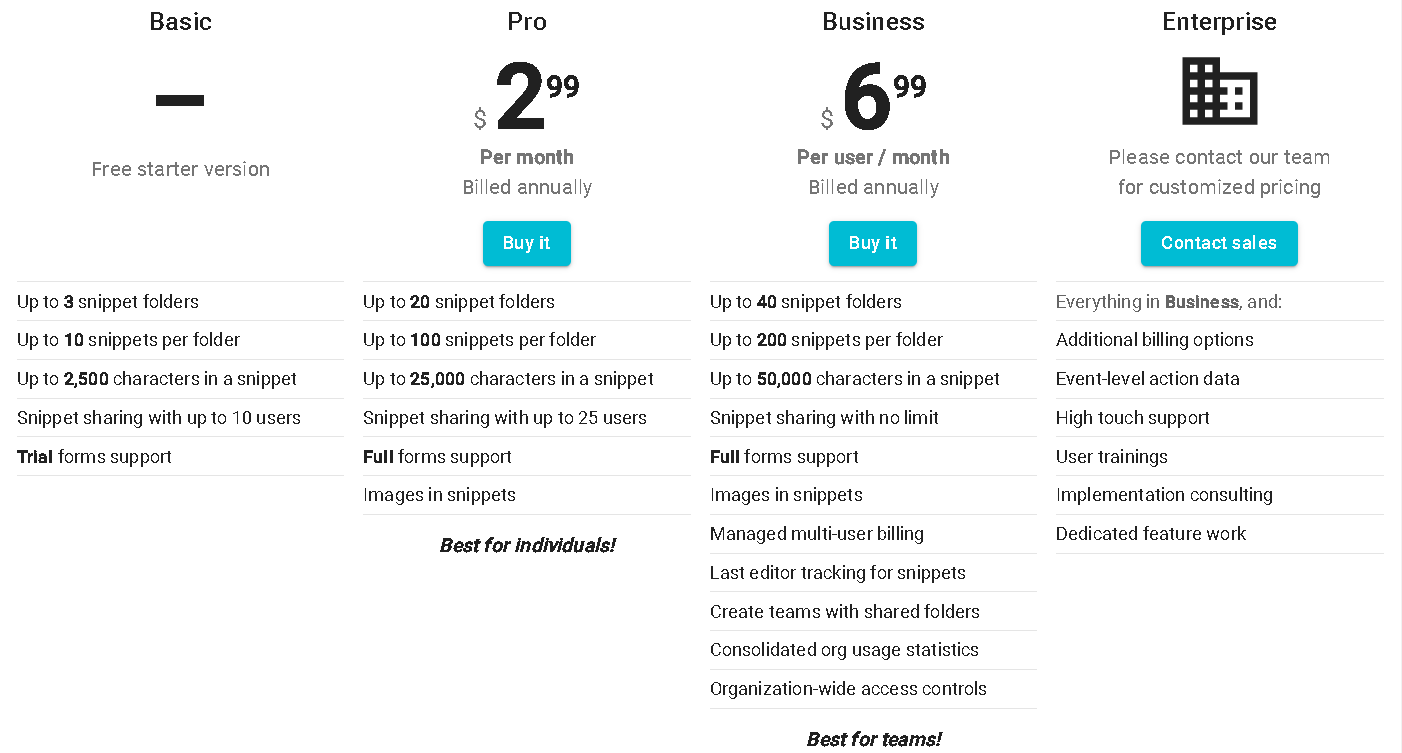Click 'Images in snippets' under Pro
The width and height of the screenshot is (1402, 753).
pyautogui.click(x=439, y=495)
